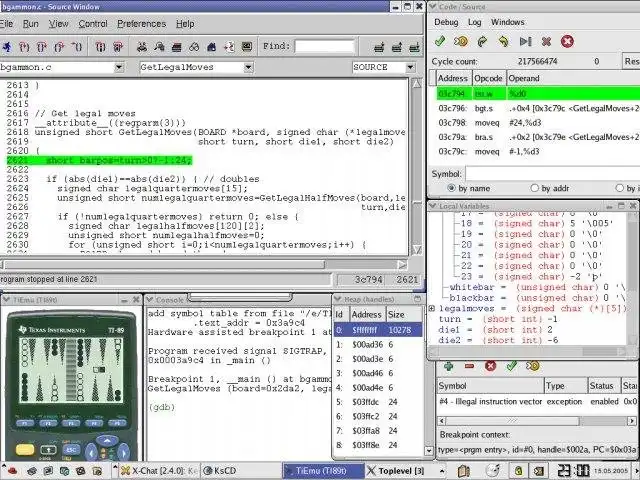Click the Address column header in disassembly
The height and width of the screenshot is (480, 640).
(453, 78)
